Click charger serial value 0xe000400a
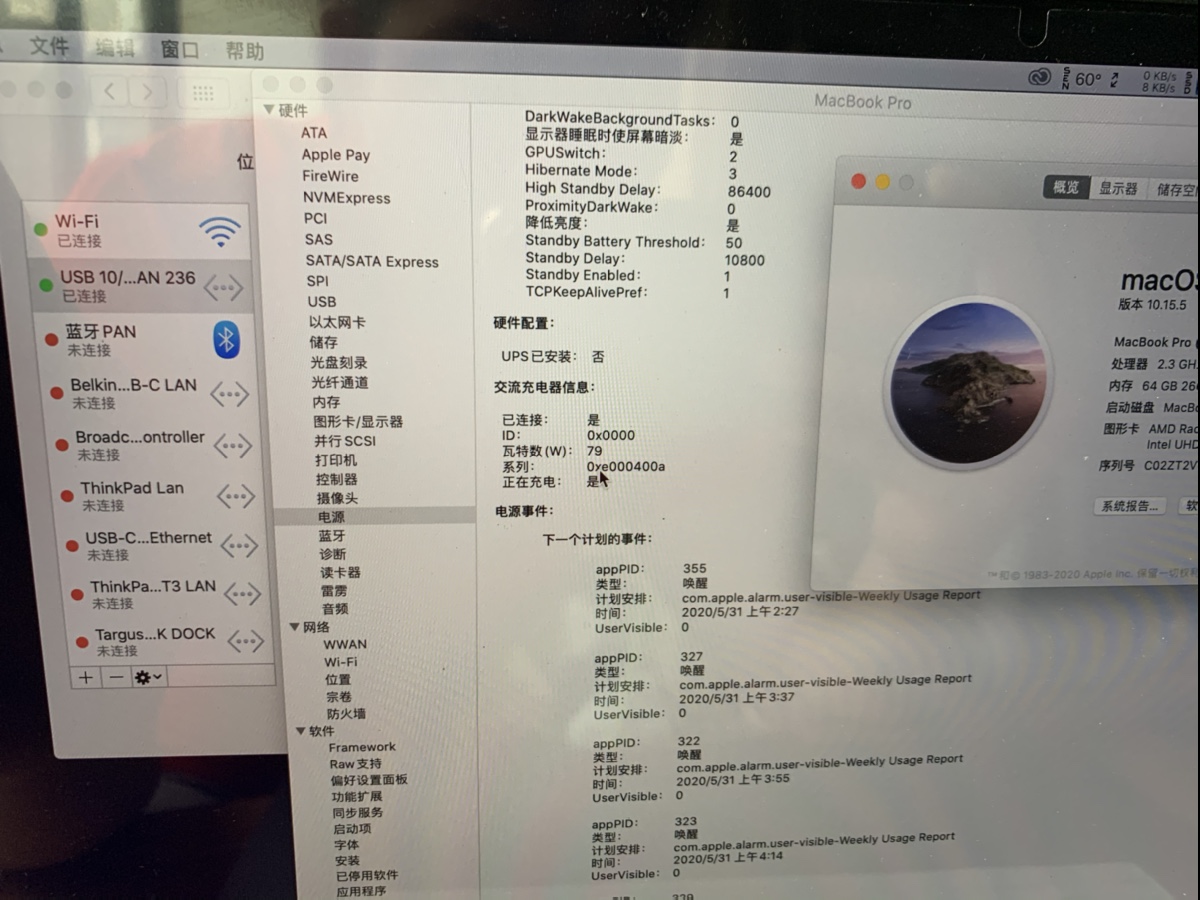Viewport: 1200px width, 900px height. (x=626, y=467)
